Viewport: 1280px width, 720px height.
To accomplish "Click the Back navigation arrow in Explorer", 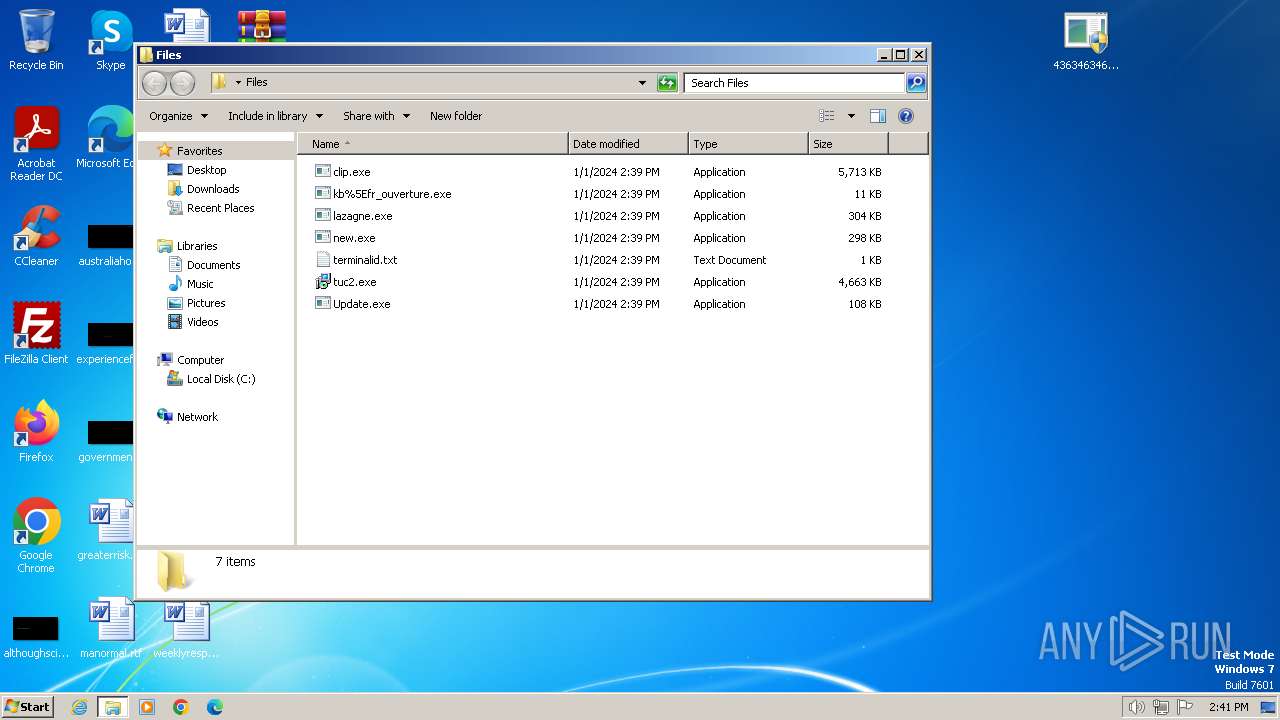I will coord(154,83).
